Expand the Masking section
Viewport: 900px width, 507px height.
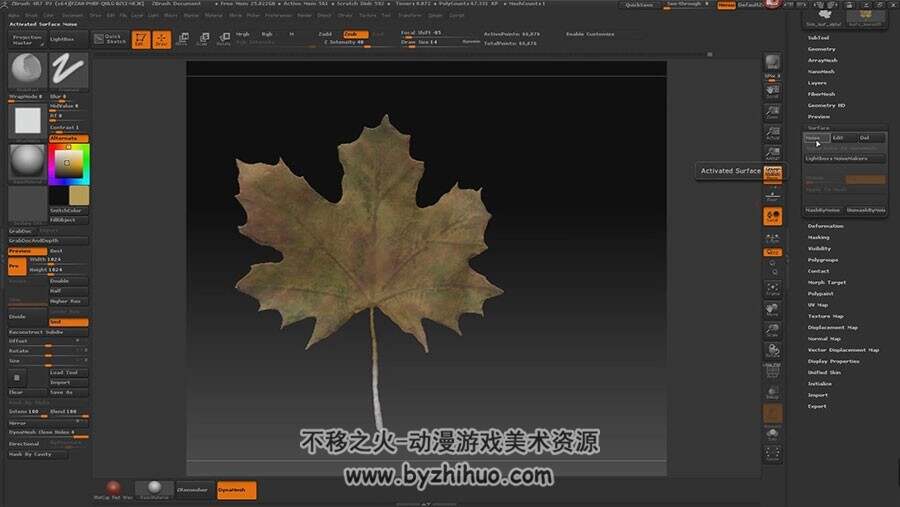tap(818, 237)
